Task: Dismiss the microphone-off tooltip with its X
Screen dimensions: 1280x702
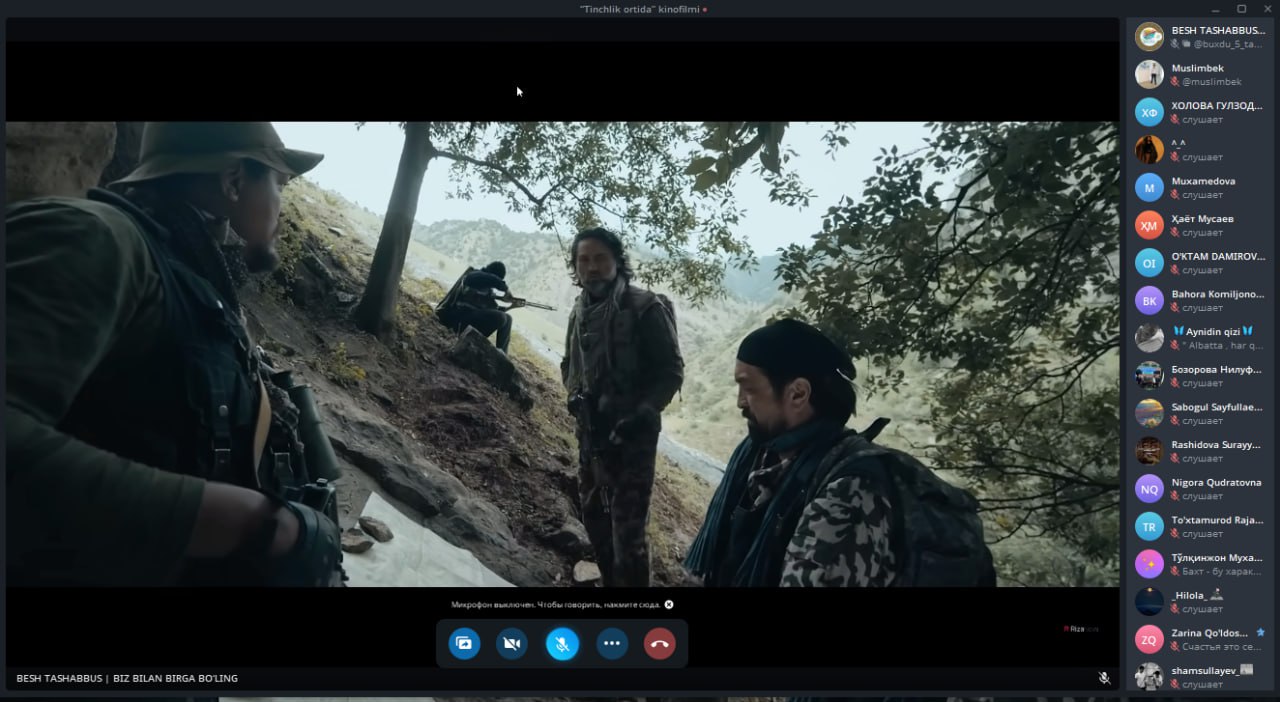Action: (x=669, y=604)
